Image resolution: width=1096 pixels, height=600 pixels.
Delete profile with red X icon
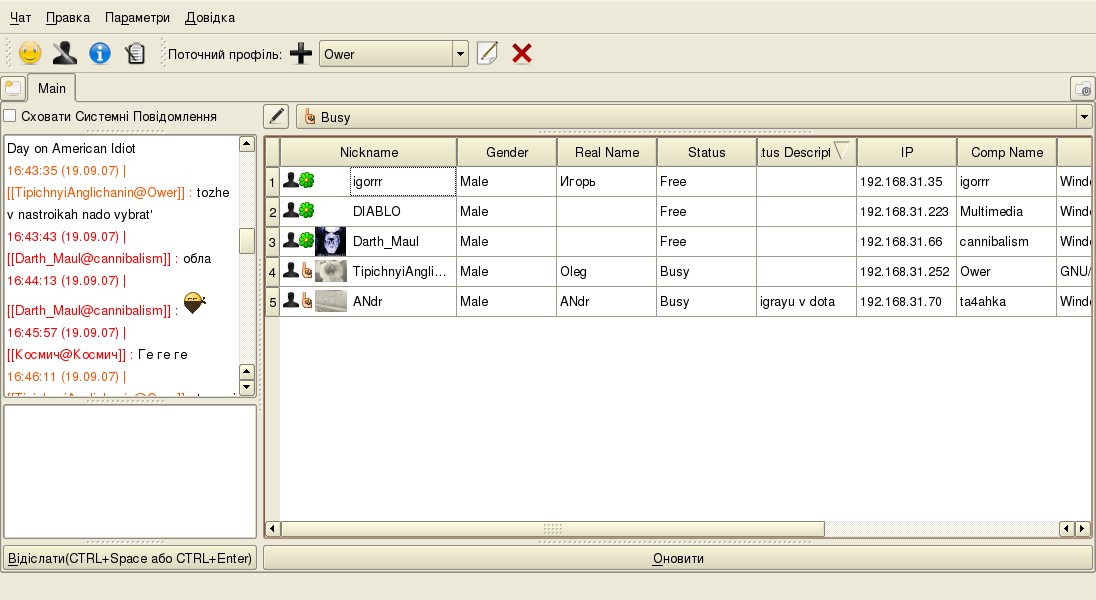point(521,54)
